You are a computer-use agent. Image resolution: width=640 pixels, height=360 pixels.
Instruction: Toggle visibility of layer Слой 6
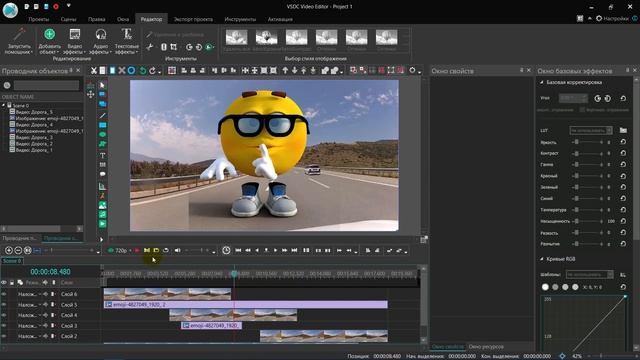[x=4, y=294]
